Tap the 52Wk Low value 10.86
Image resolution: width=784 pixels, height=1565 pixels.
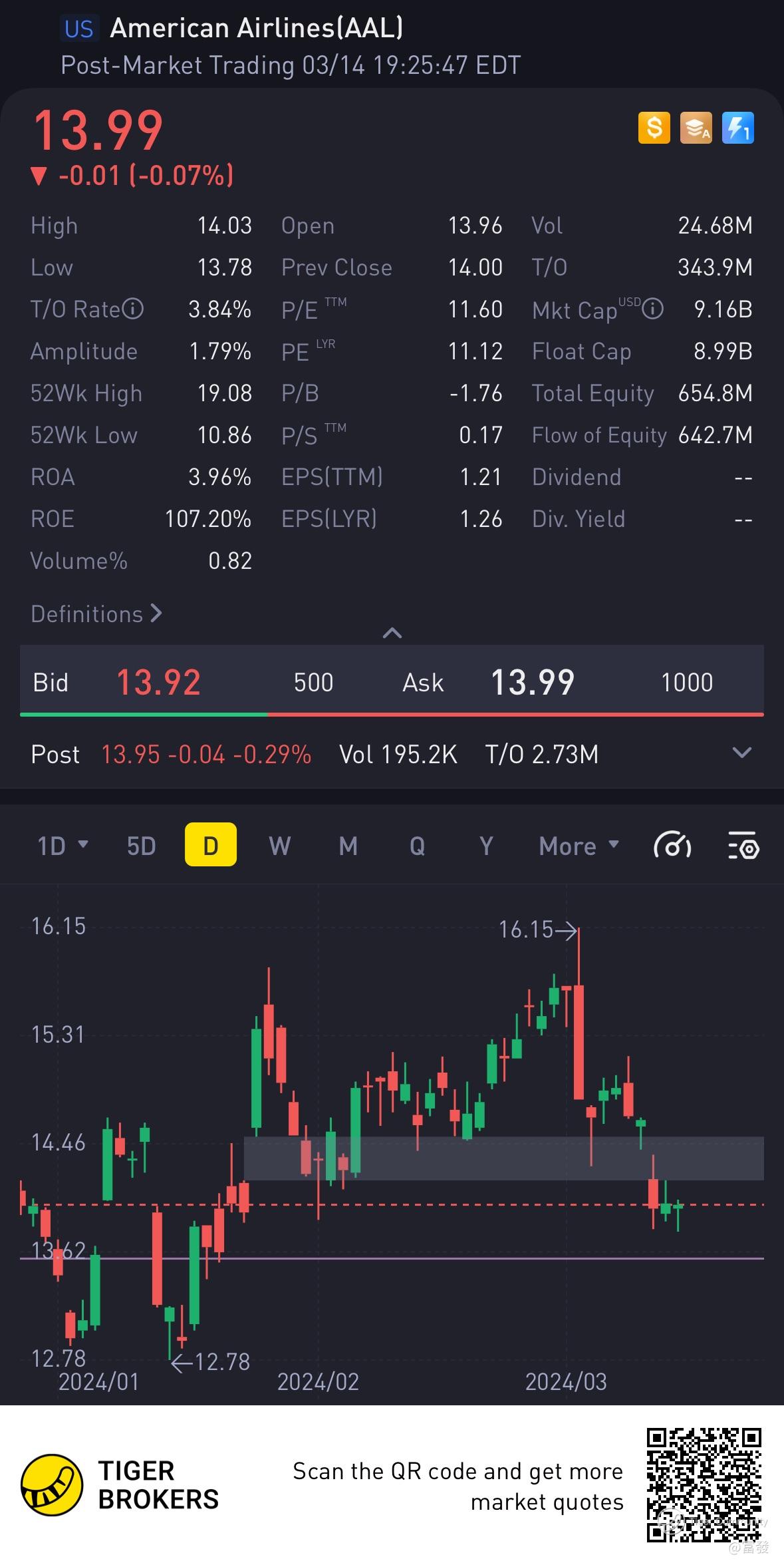pos(225,435)
